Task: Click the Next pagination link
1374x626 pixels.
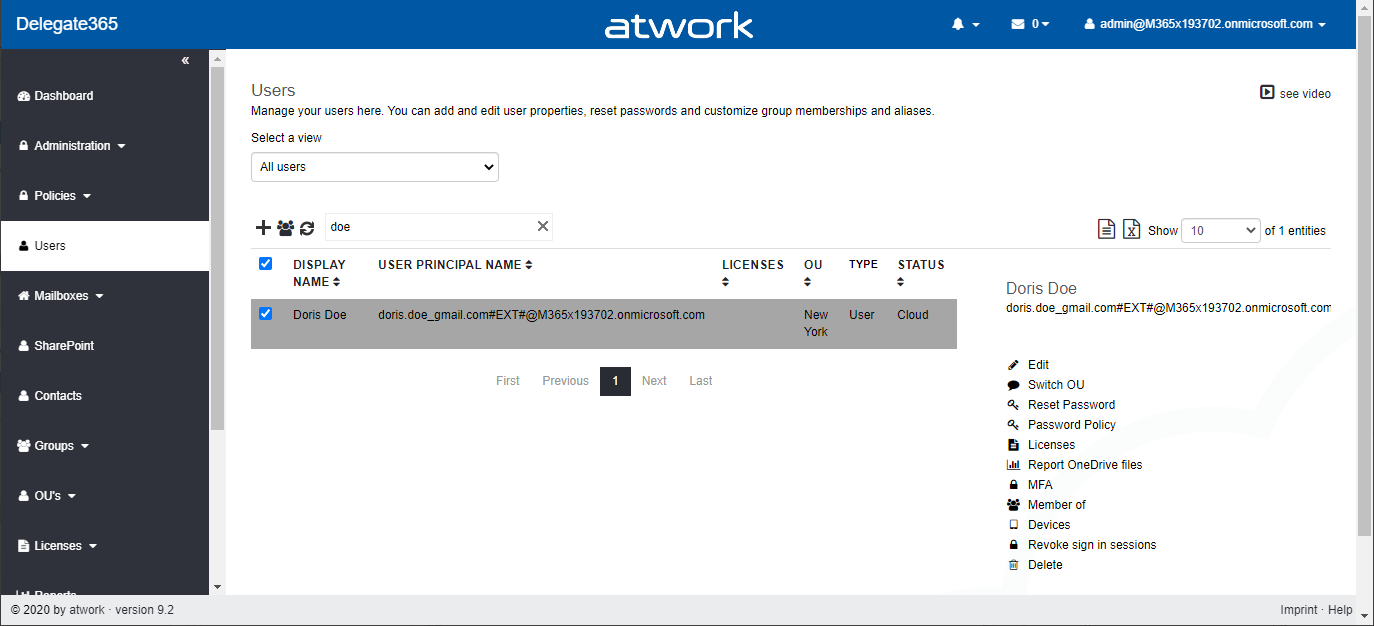Action: pyautogui.click(x=654, y=381)
